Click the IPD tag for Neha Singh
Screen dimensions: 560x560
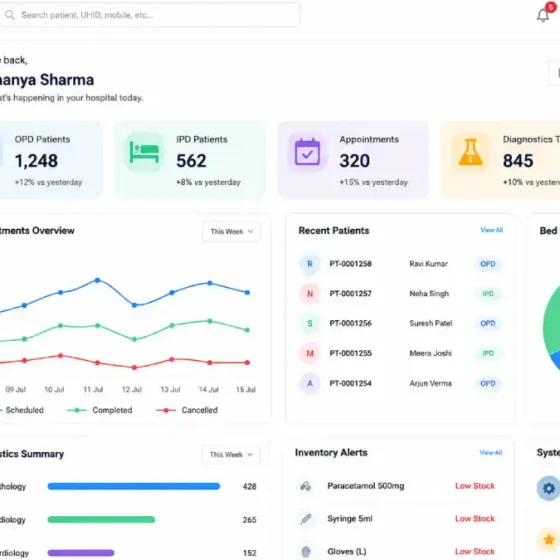pyautogui.click(x=488, y=294)
